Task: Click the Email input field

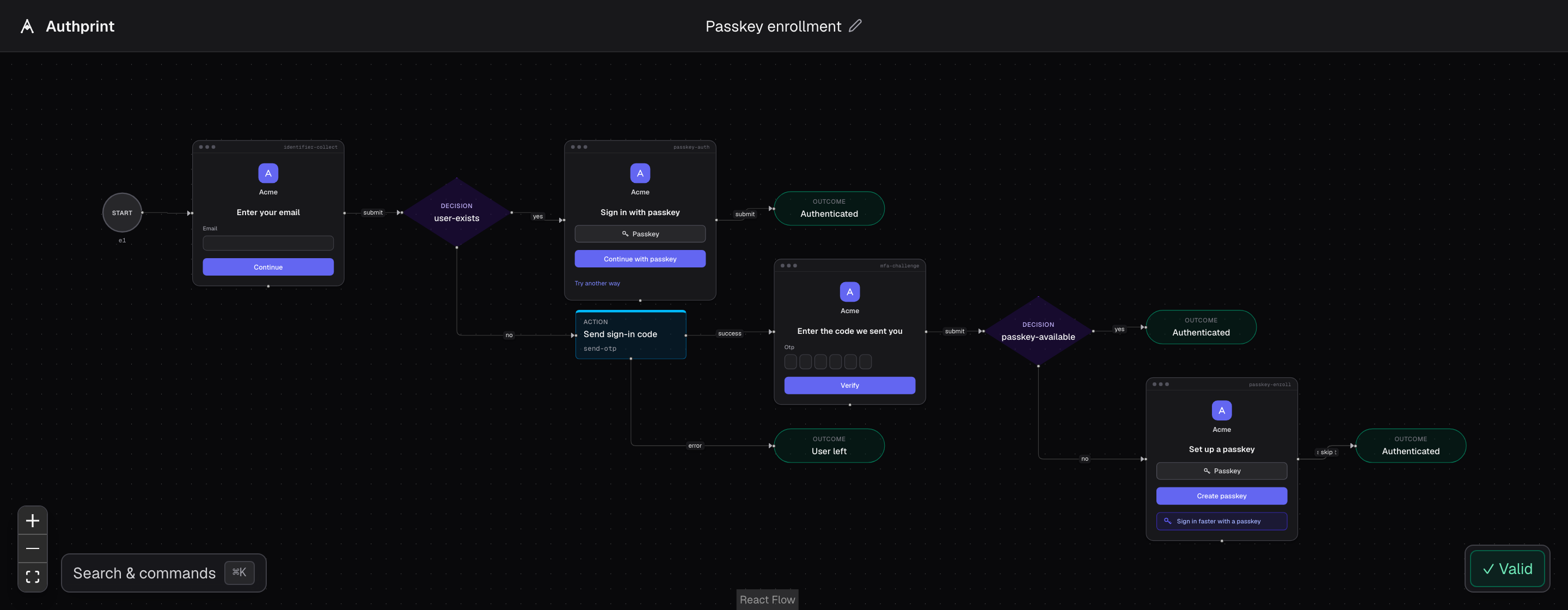Action: pyautogui.click(x=268, y=243)
